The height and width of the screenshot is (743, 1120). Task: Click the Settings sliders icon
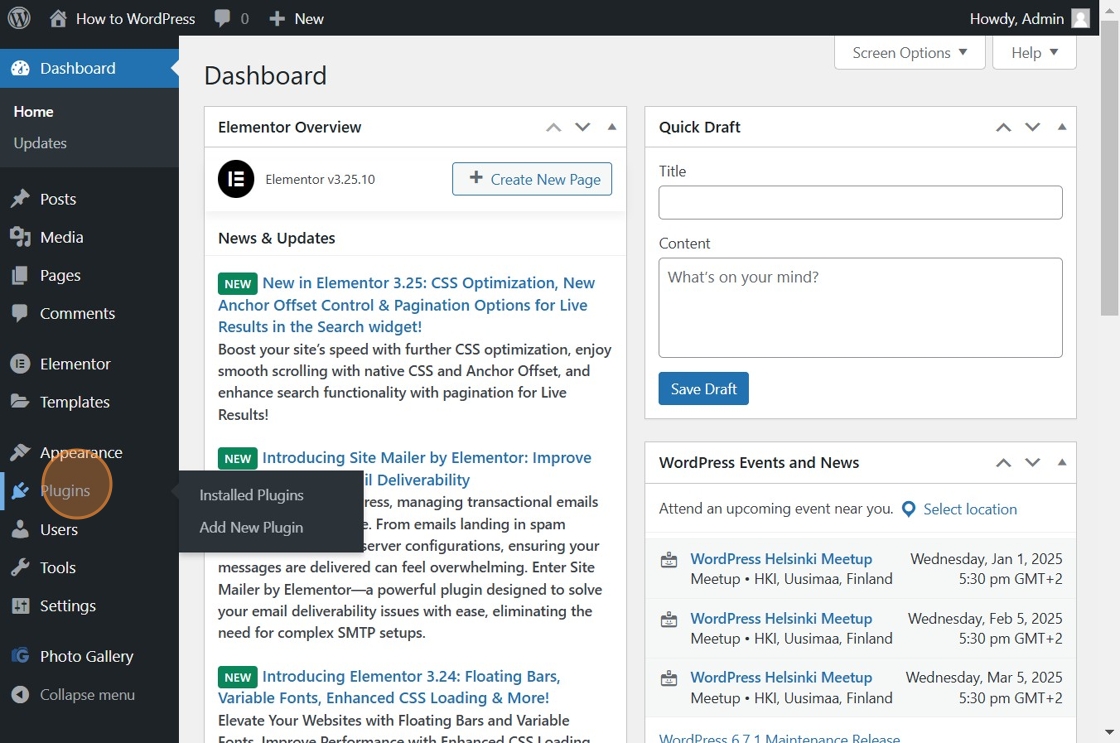[20, 606]
